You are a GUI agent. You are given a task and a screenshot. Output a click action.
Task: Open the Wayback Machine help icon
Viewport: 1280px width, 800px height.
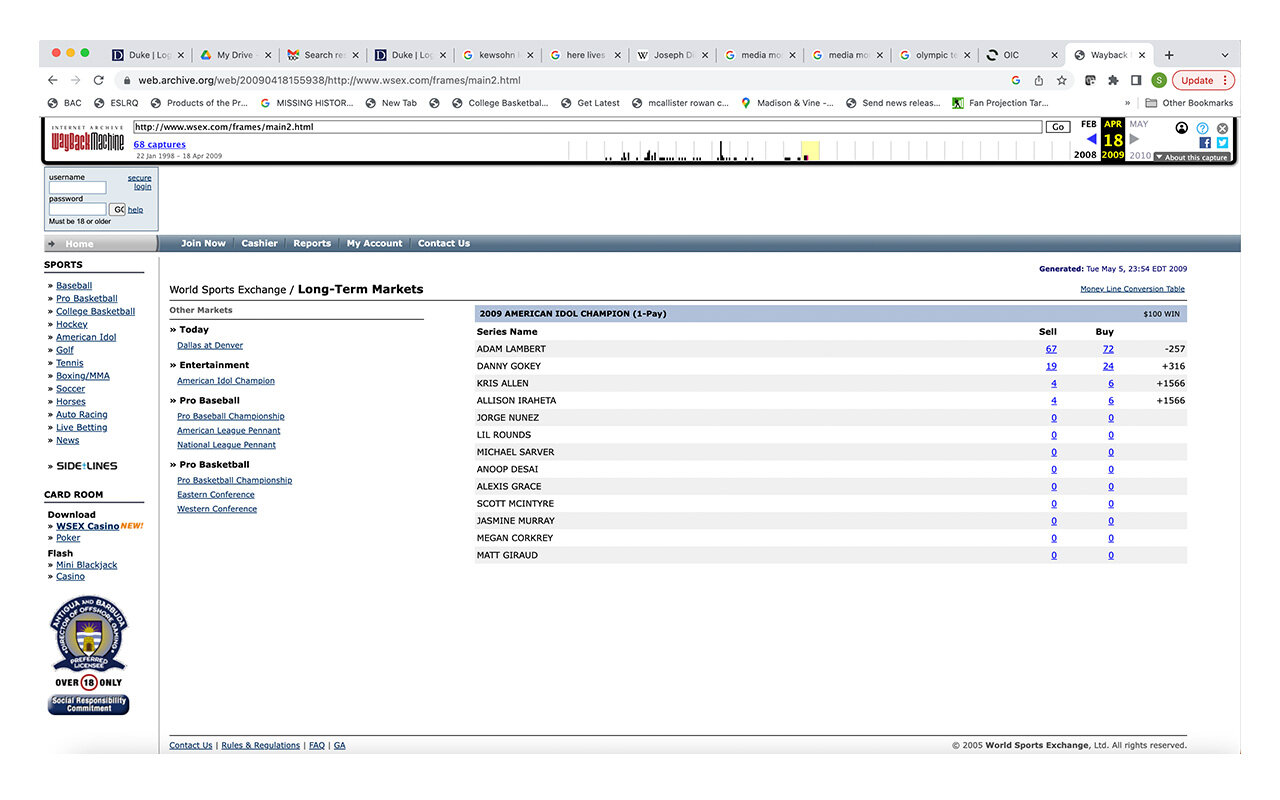click(1203, 128)
